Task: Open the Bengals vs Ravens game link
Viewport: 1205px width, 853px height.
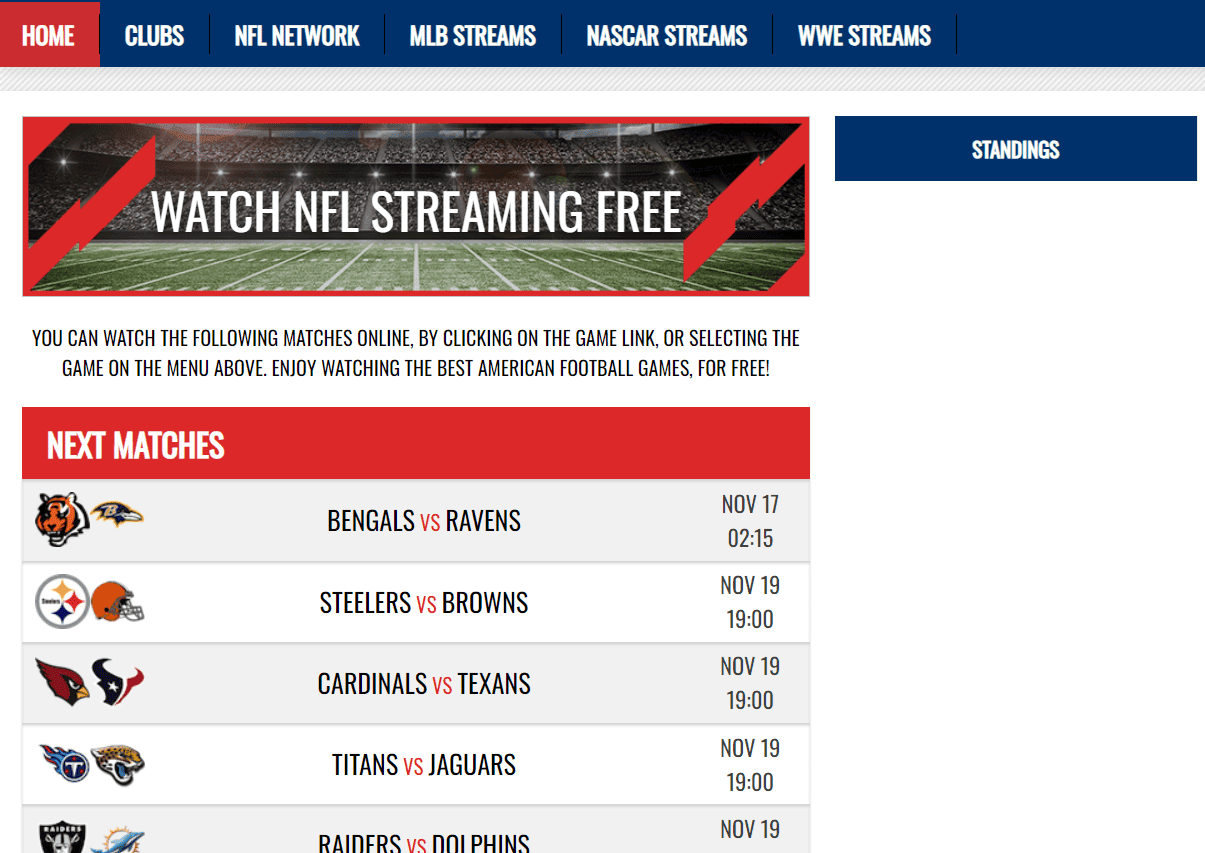Action: pos(424,521)
